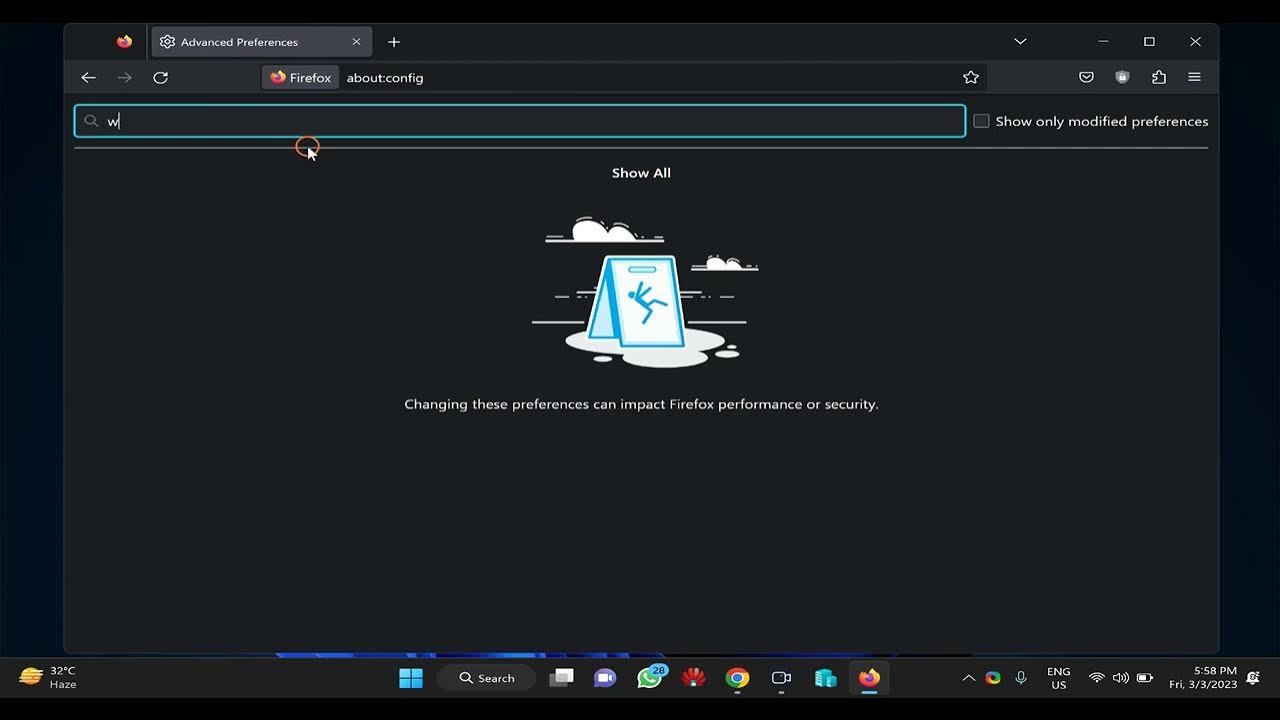Select the Advanced Preferences tab
Image resolution: width=1280 pixels, height=720 pixels.
pos(250,42)
